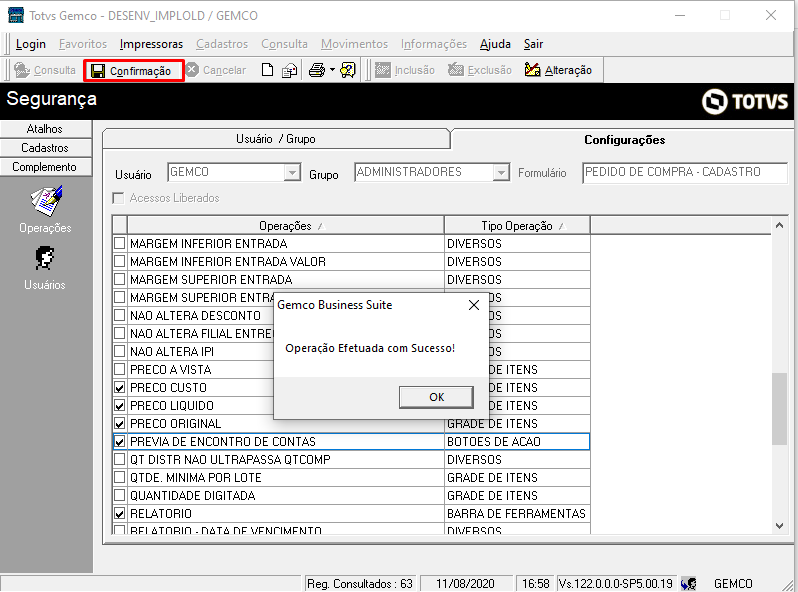Expand the Usuário combo box arrow
The width and height of the screenshot is (798, 592).
pyautogui.click(x=292, y=173)
